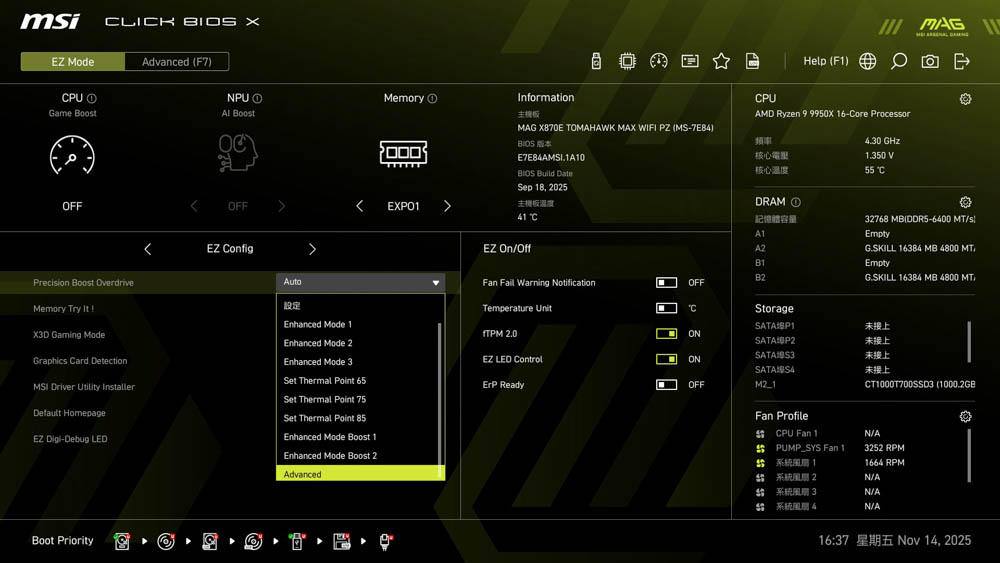1000x563 pixels.
Task: Take a screenshot with camera icon
Action: pos(930,61)
